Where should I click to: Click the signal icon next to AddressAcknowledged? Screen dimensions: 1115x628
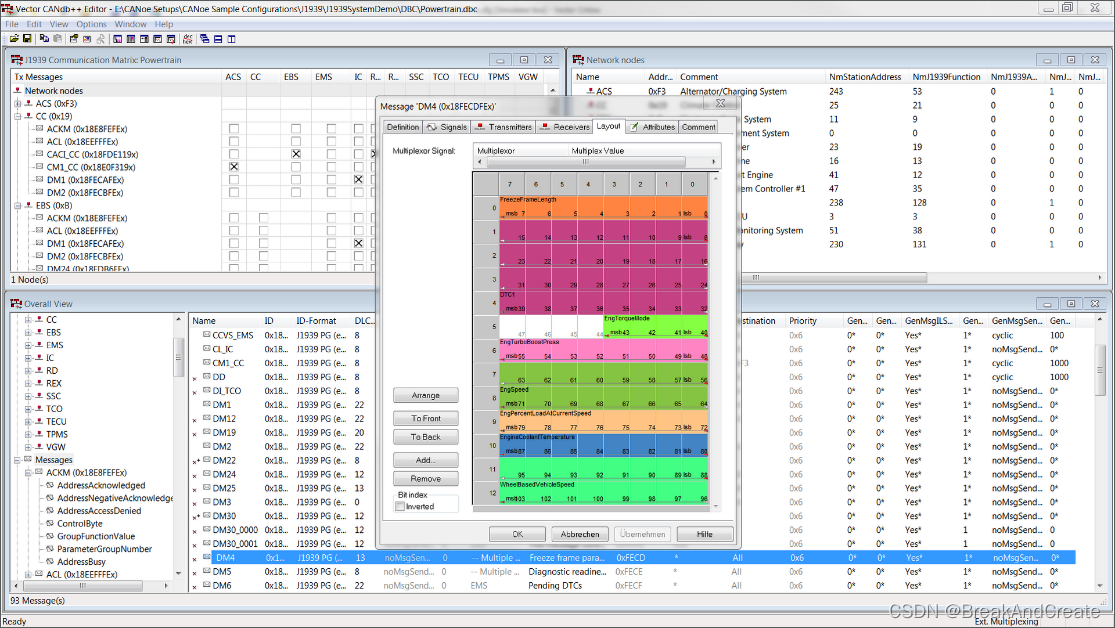(x=50, y=485)
